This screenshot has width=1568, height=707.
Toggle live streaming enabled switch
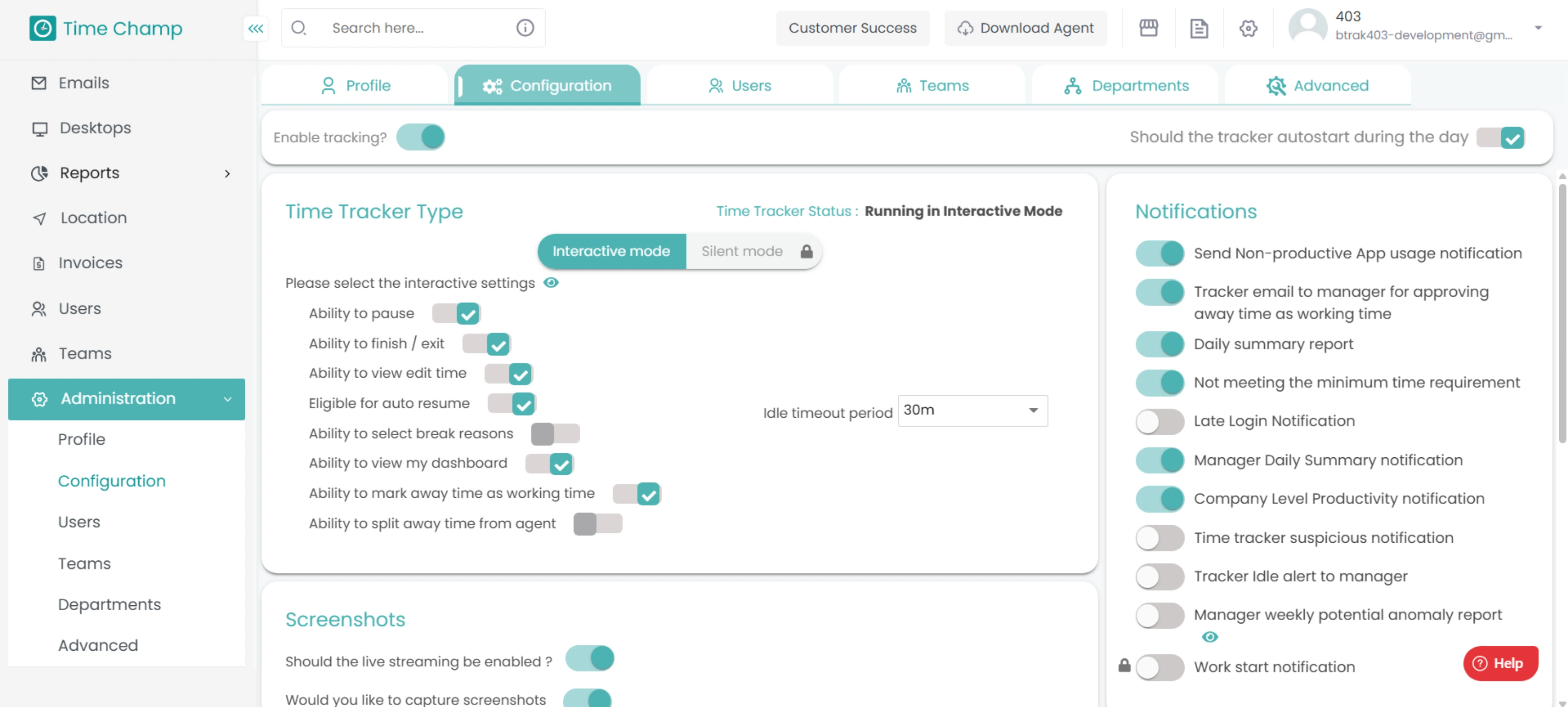pos(590,658)
